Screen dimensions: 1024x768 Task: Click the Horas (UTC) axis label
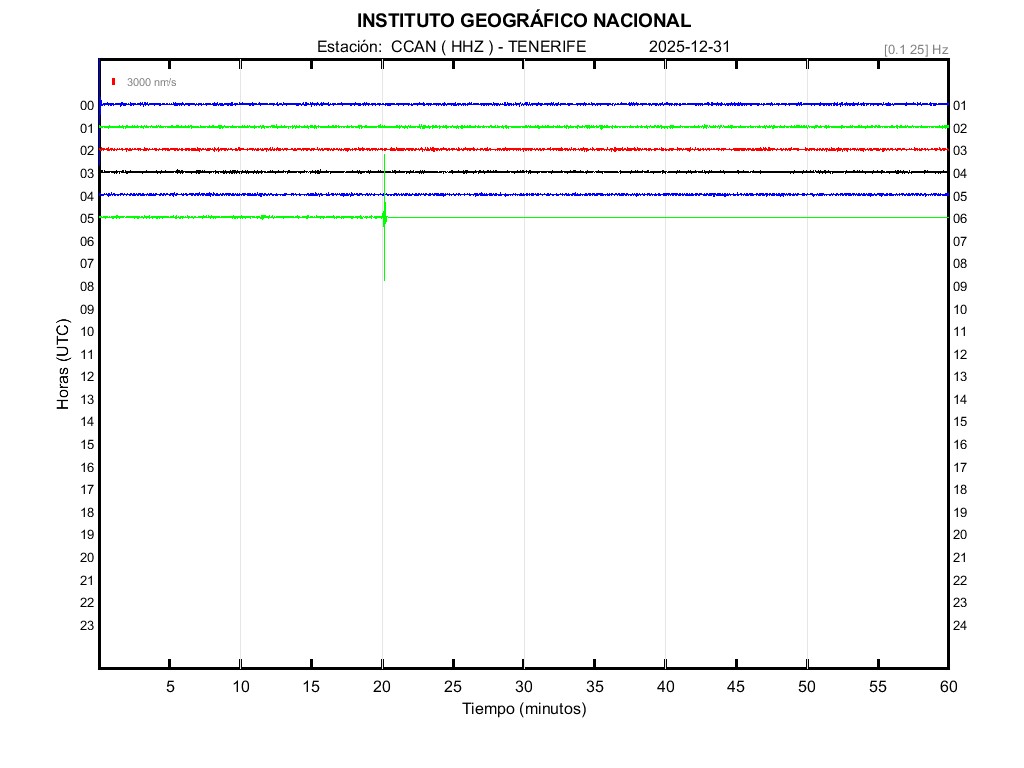coord(63,365)
